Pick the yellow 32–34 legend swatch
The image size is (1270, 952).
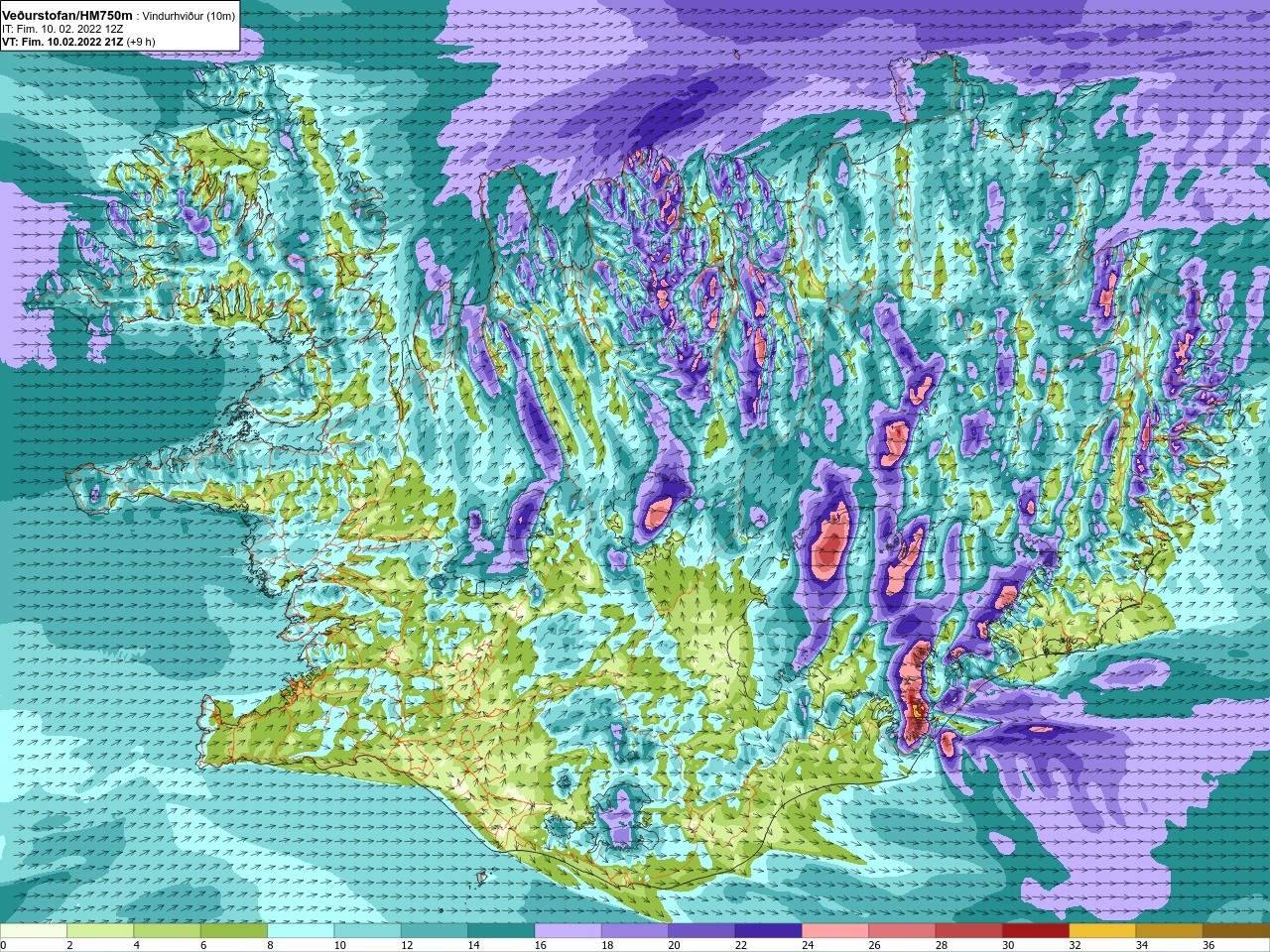pyautogui.click(x=1102, y=931)
